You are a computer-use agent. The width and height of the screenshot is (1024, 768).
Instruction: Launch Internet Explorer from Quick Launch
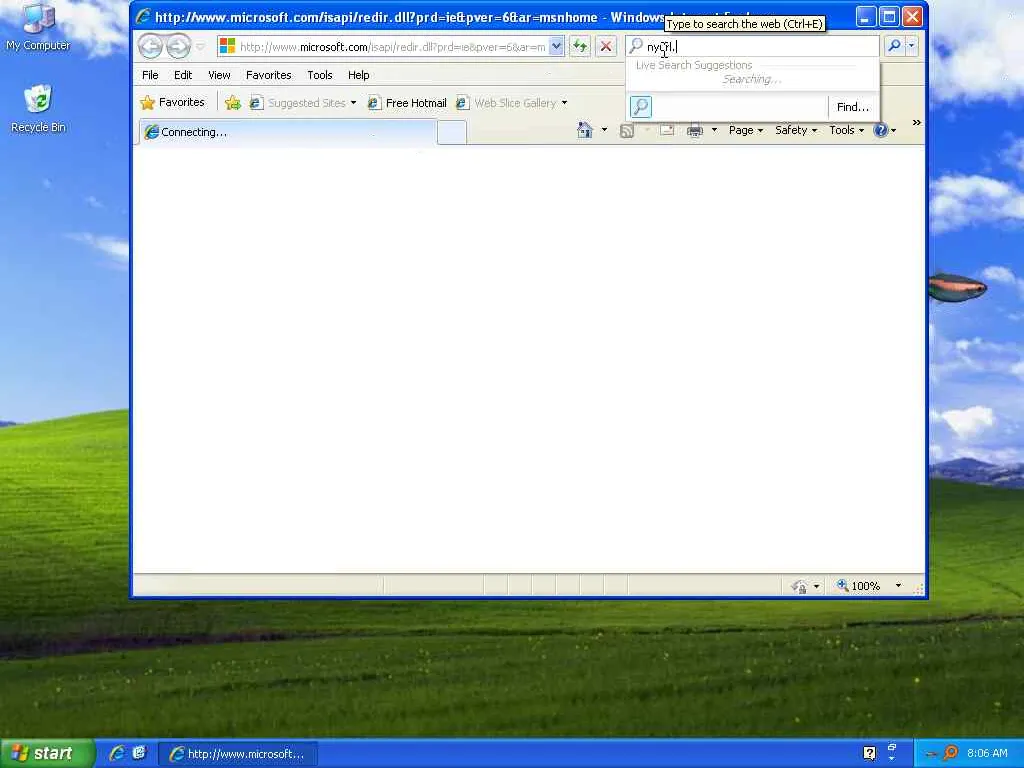117,753
